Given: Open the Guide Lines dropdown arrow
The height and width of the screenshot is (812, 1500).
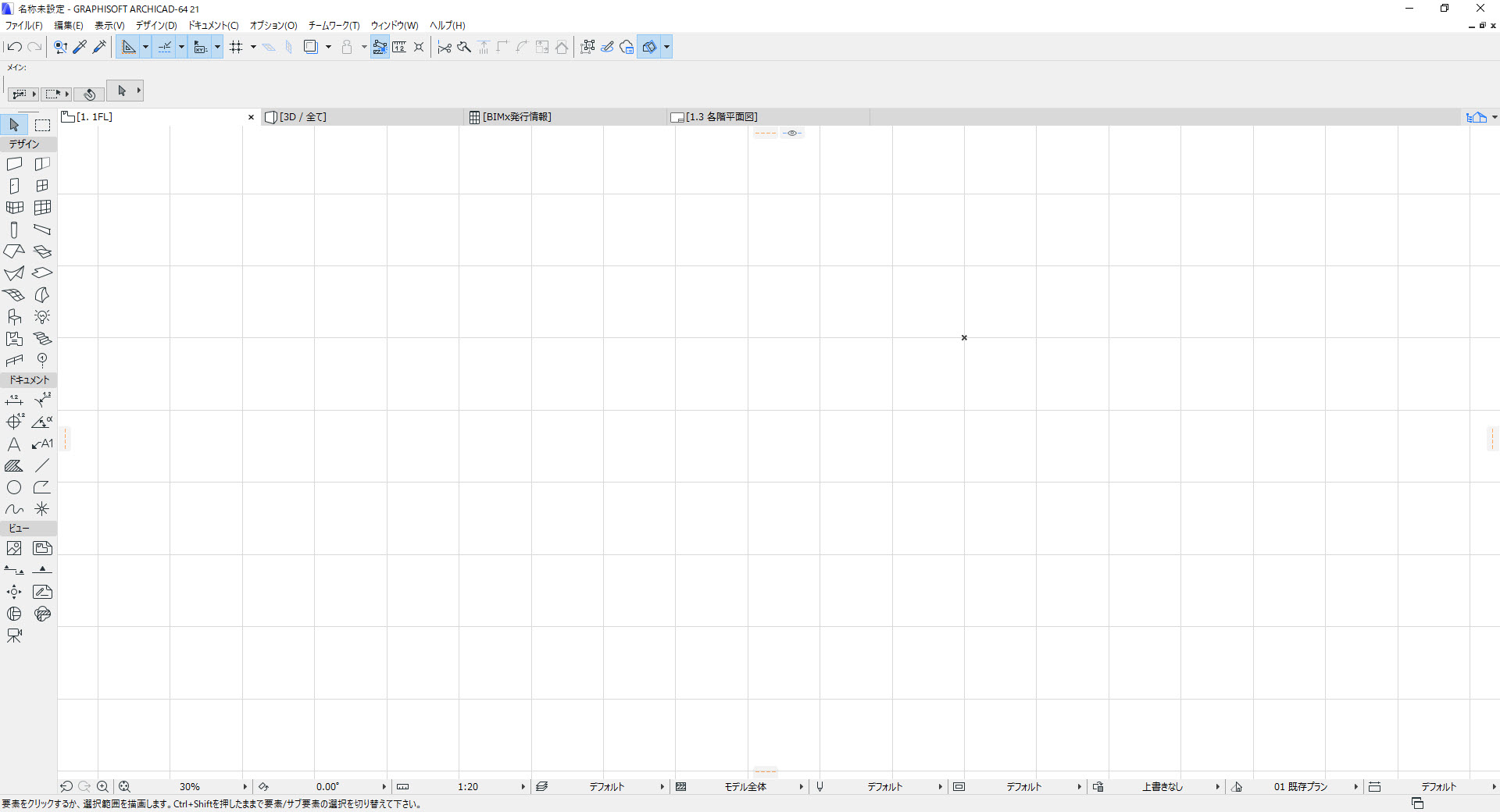Looking at the screenshot, I should click(145, 47).
